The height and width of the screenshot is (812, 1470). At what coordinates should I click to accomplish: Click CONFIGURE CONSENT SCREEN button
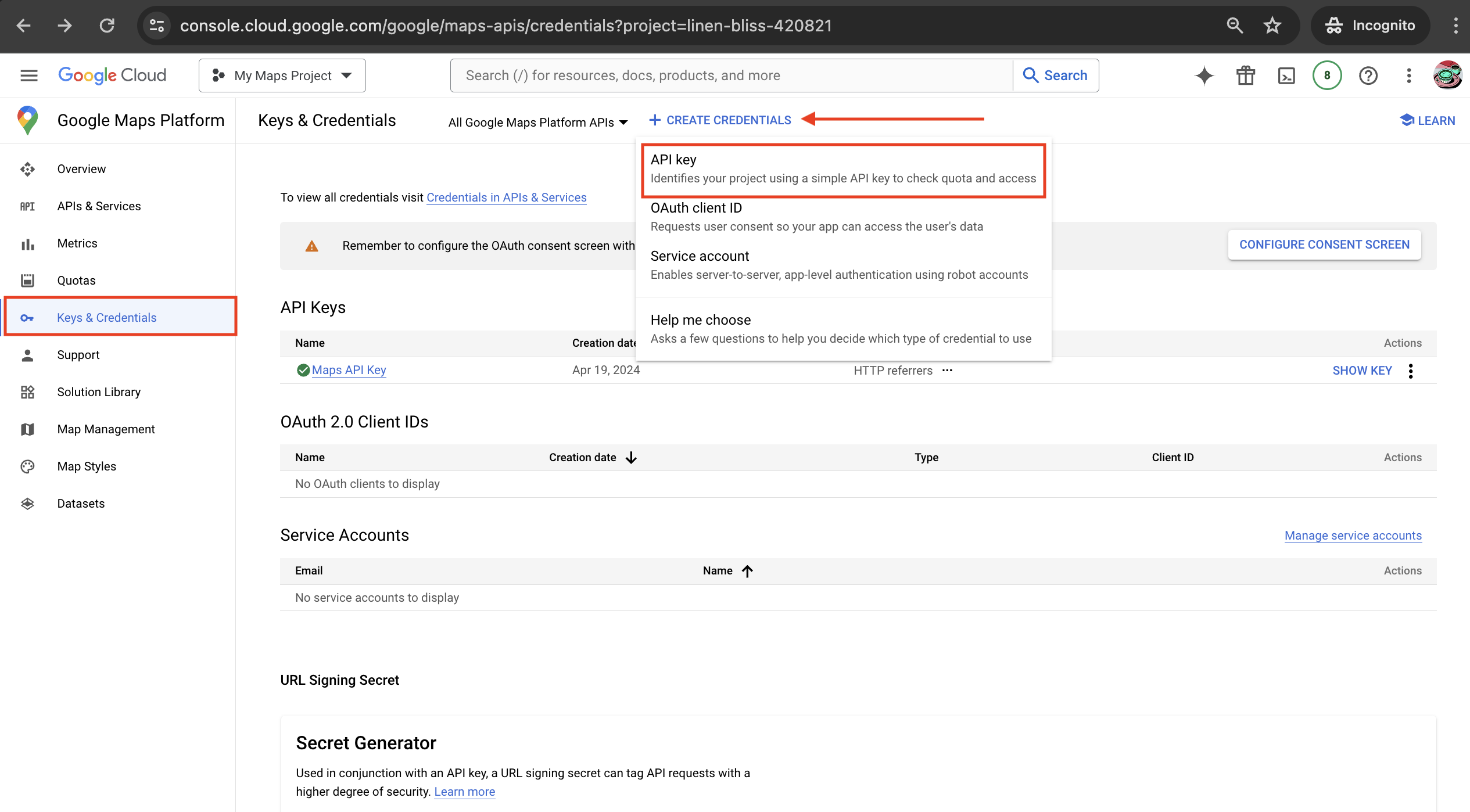click(x=1324, y=245)
